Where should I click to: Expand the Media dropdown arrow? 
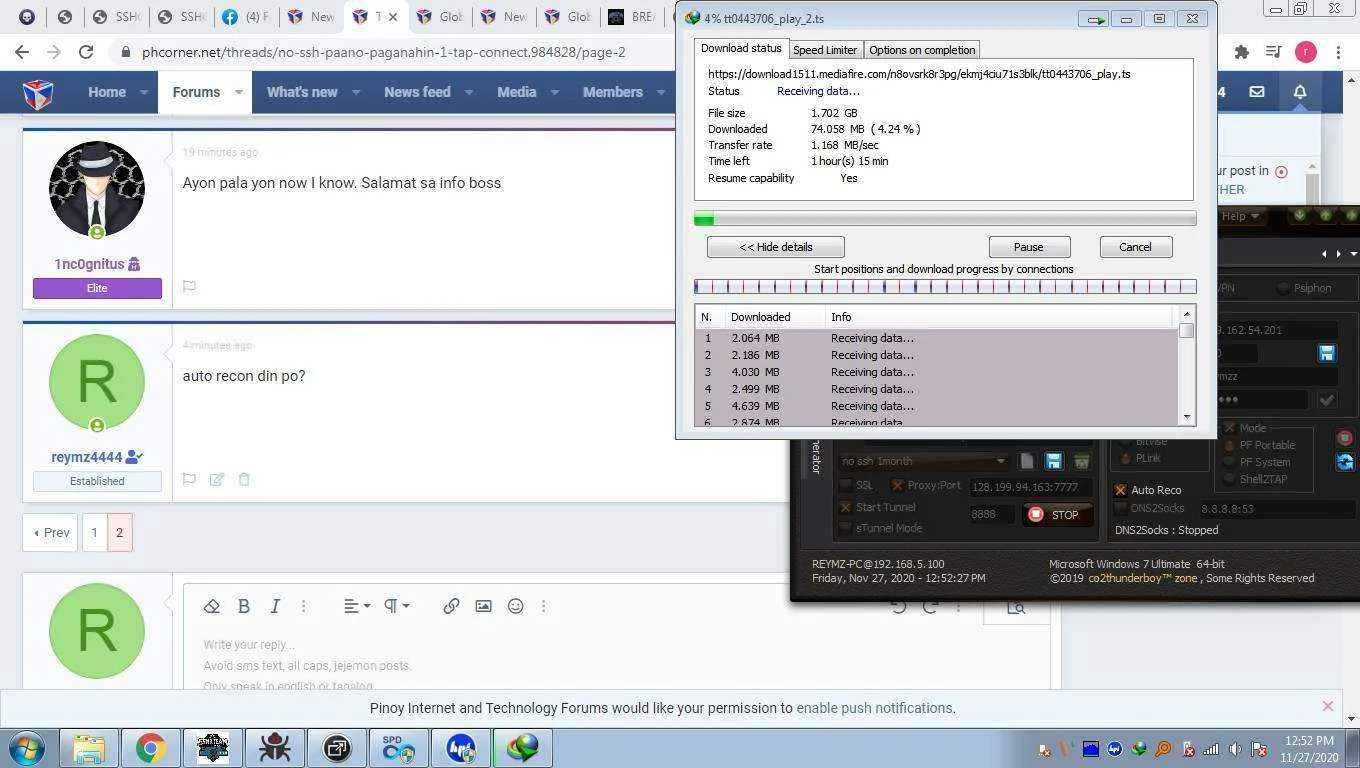(555, 92)
